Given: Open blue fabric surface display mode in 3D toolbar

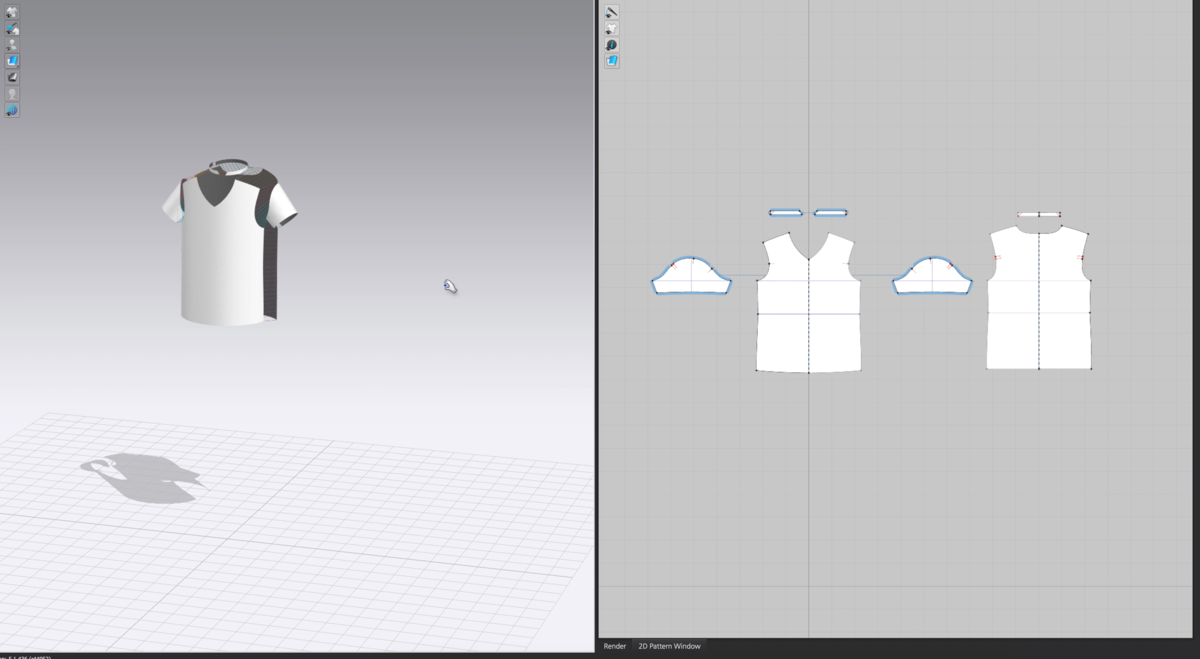Looking at the screenshot, I should tap(12, 61).
